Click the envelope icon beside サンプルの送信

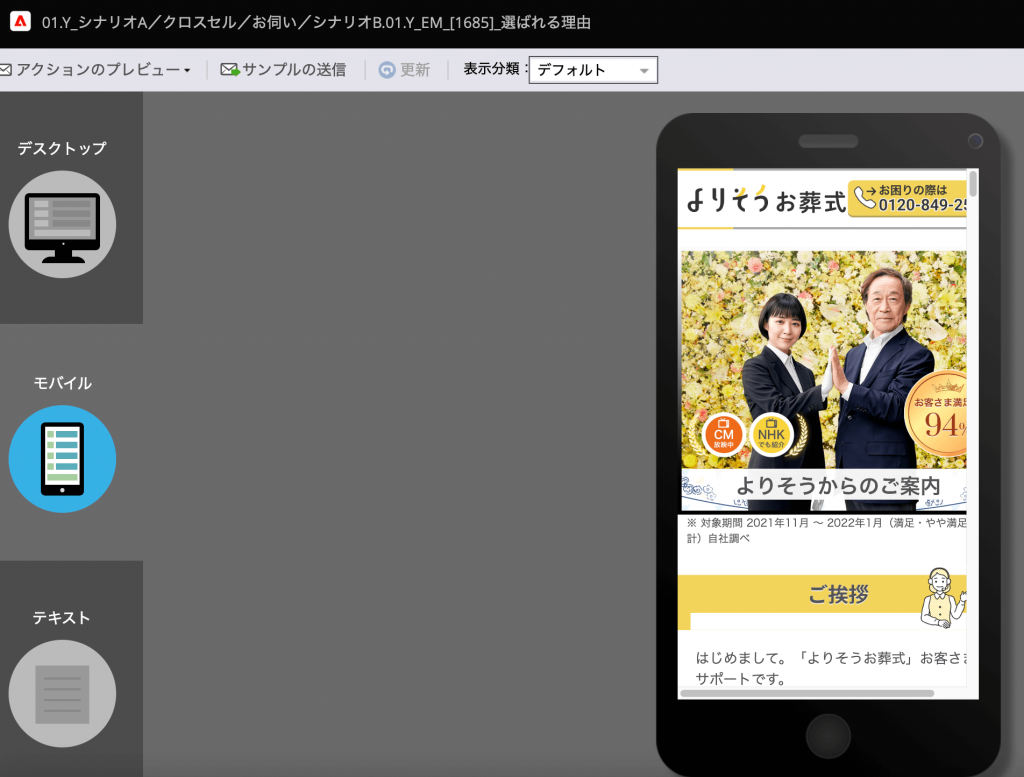(229, 70)
